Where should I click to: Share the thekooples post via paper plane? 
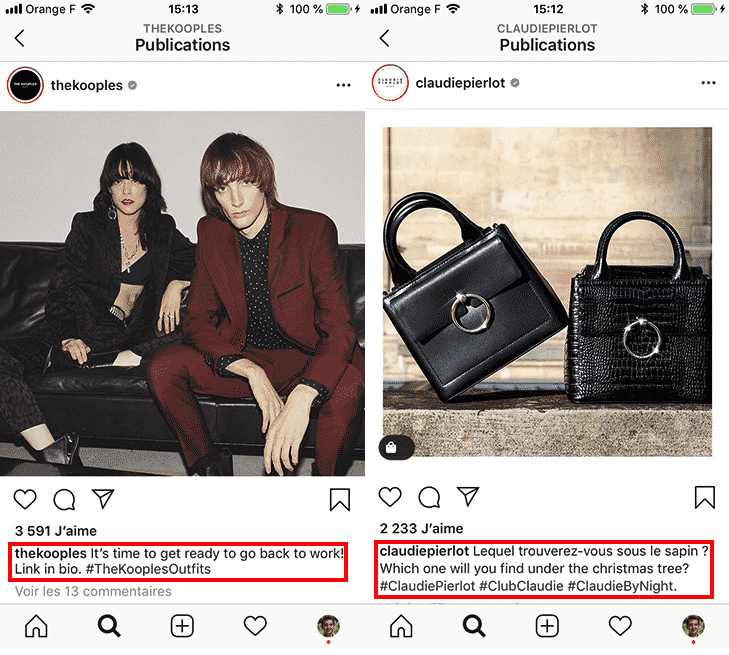tap(103, 498)
